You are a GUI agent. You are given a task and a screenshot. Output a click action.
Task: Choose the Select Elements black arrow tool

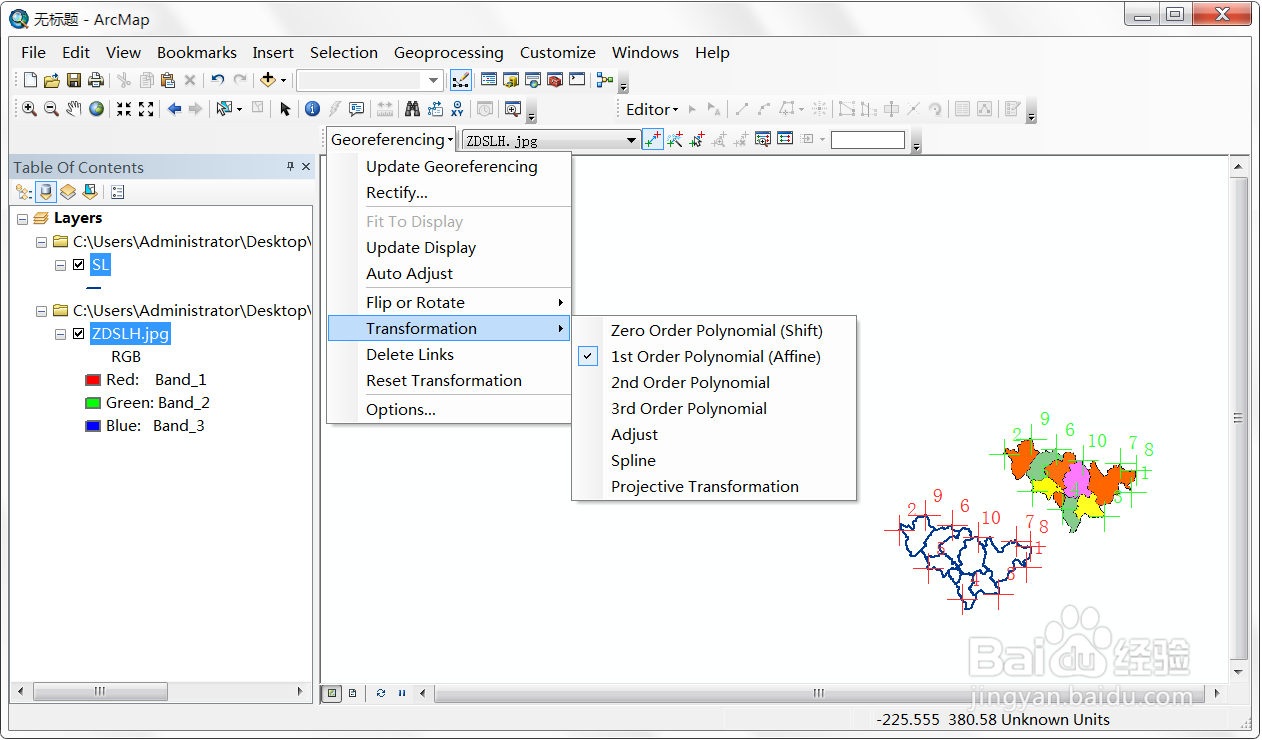click(x=285, y=109)
